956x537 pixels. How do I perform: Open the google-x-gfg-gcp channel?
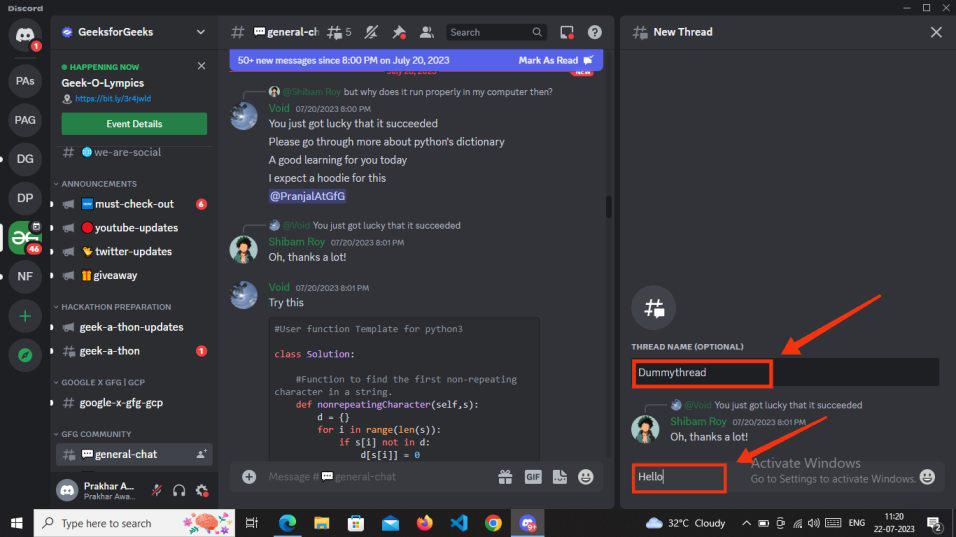(134, 403)
